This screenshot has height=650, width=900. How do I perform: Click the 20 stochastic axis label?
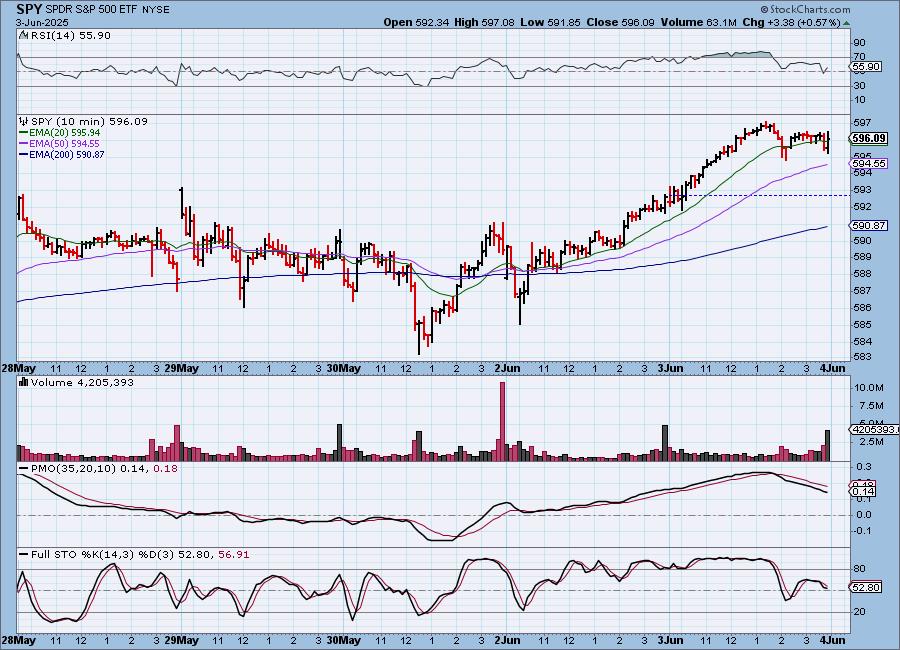(859, 612)
